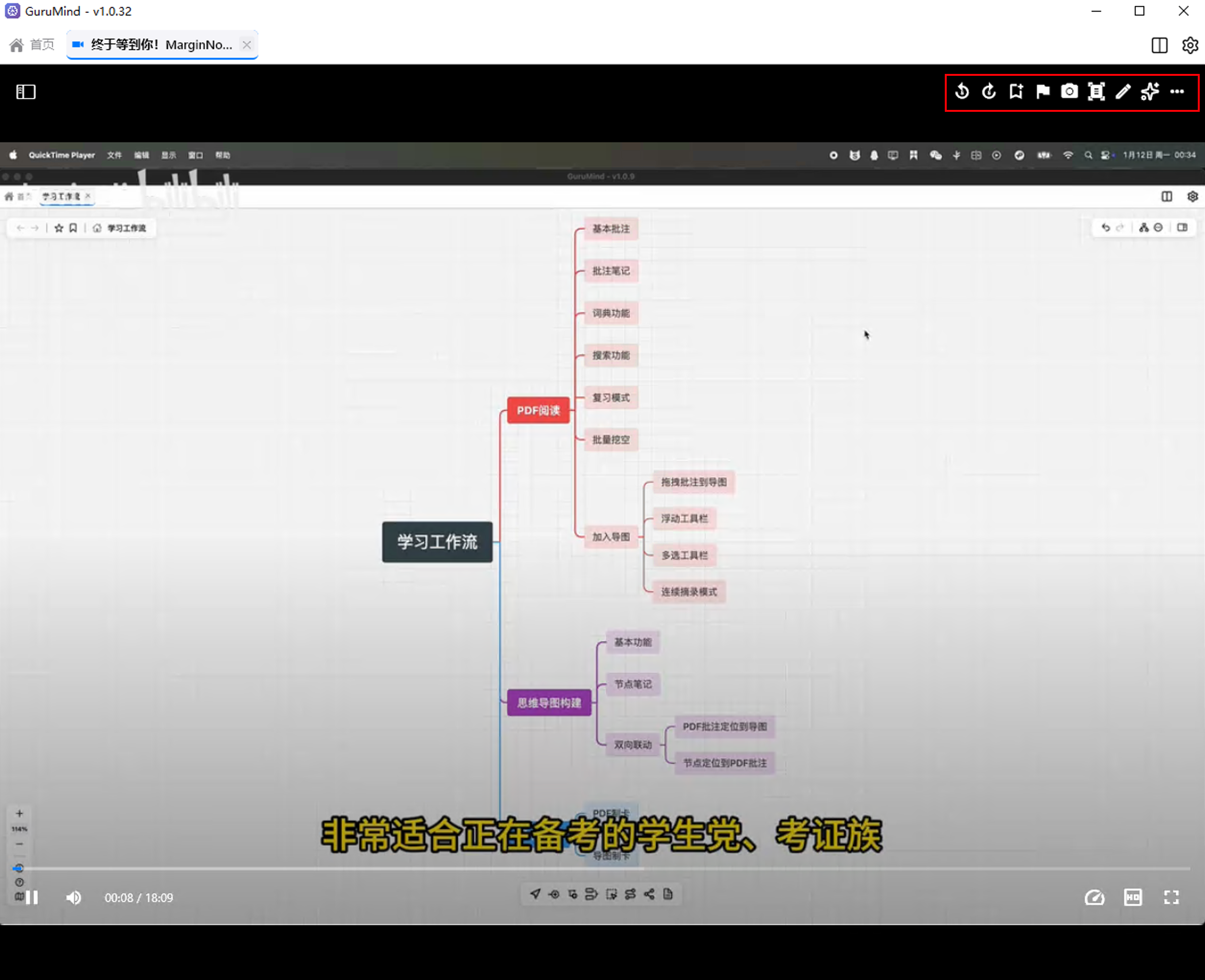Open the three-dot more options menu
Viewport: 1205px width, 980px height.
pyautogui.click(x=1177, y=92)
